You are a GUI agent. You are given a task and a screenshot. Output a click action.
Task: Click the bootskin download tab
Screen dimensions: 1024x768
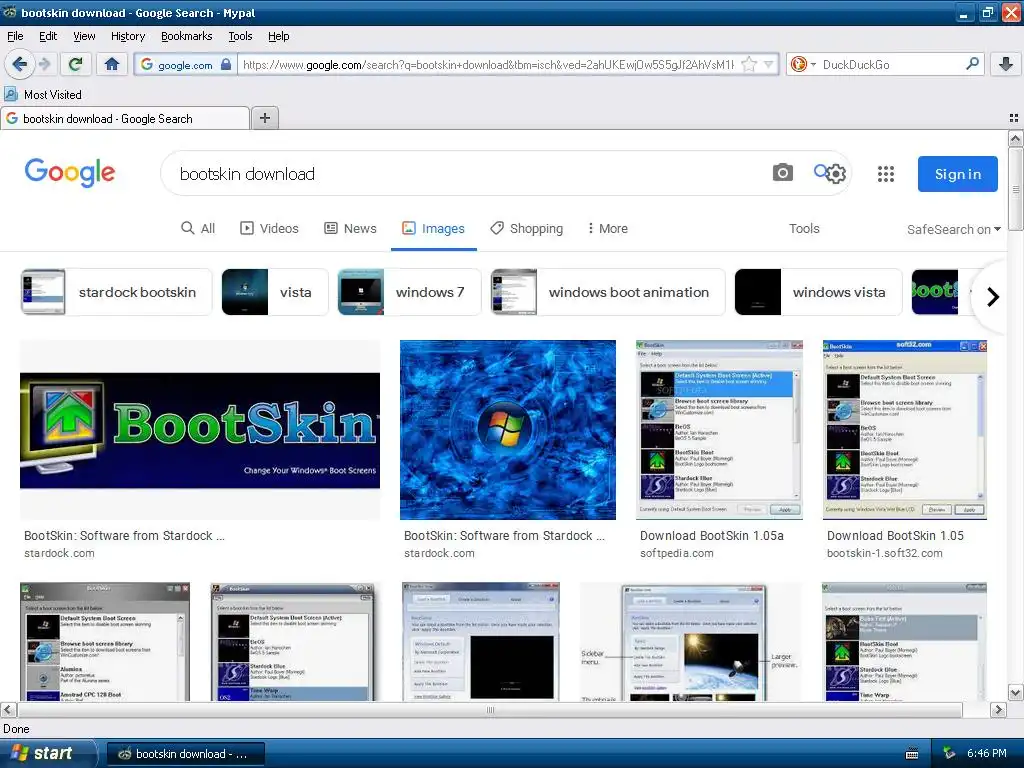(125, 118)
